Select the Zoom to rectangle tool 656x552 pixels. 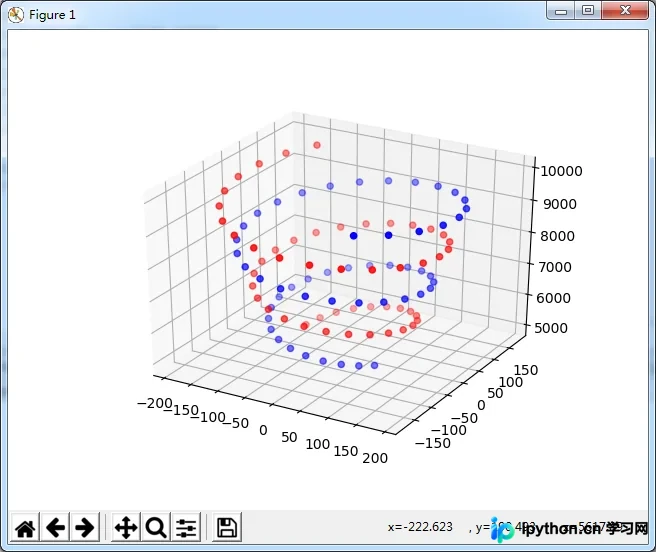click(156, 527)
